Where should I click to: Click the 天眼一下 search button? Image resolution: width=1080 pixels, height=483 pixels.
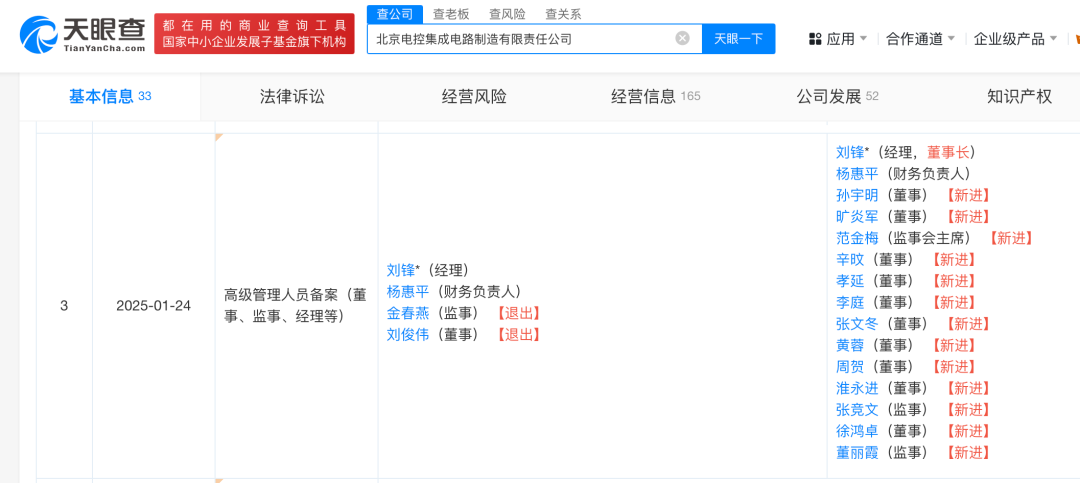[738, 39]
